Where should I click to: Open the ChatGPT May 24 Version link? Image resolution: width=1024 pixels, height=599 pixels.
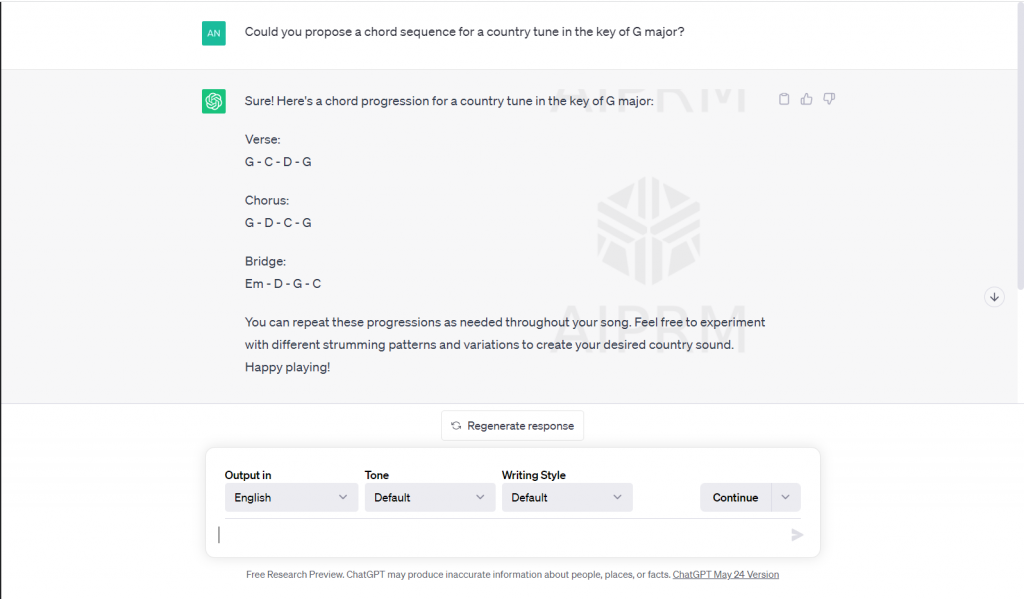(725, 575)
